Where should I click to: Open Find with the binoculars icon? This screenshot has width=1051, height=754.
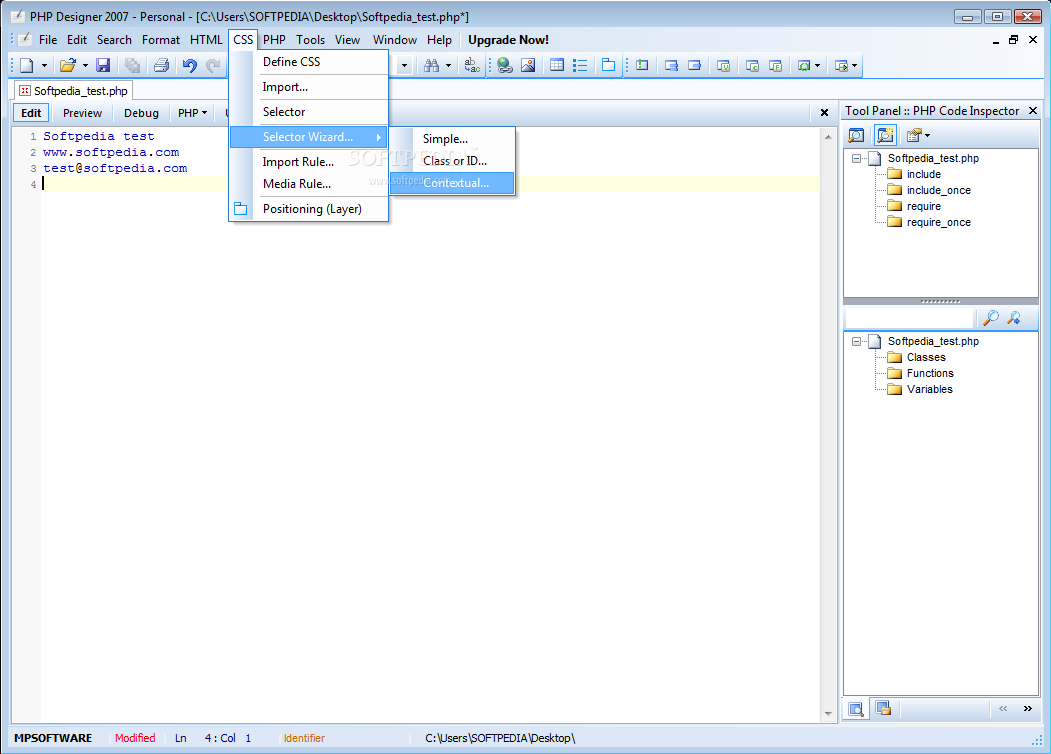point(432,65)
